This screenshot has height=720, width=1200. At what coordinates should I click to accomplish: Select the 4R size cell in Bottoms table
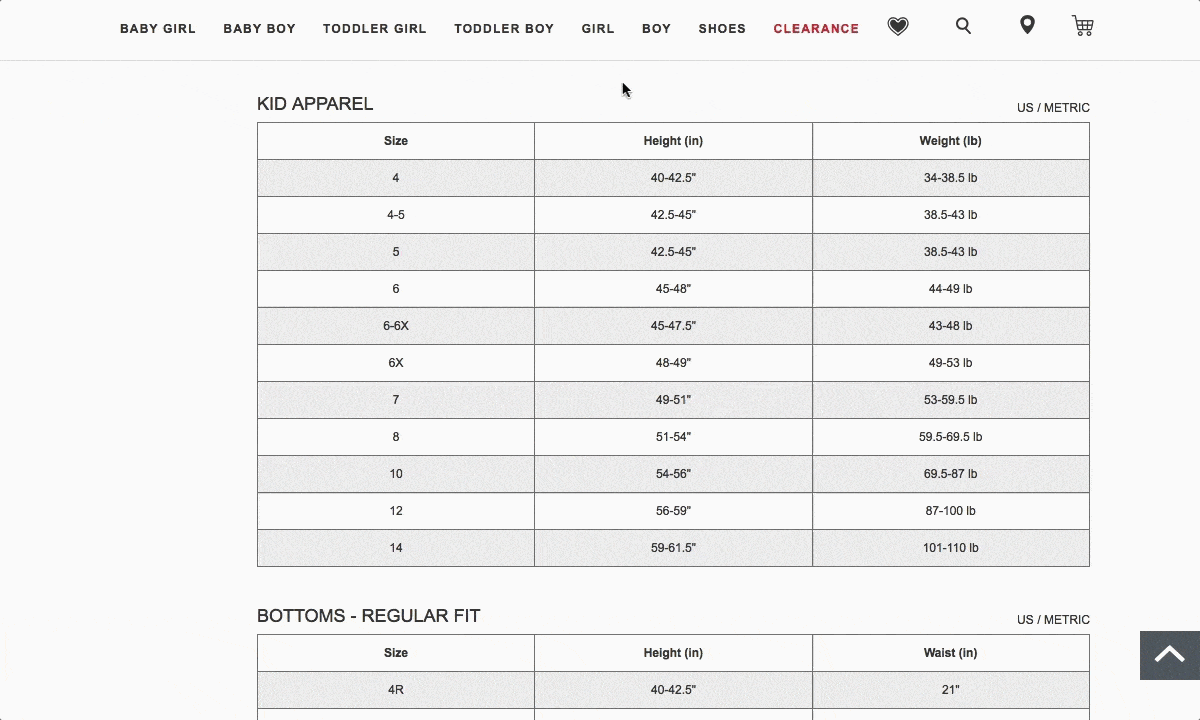tap(396, 690)
